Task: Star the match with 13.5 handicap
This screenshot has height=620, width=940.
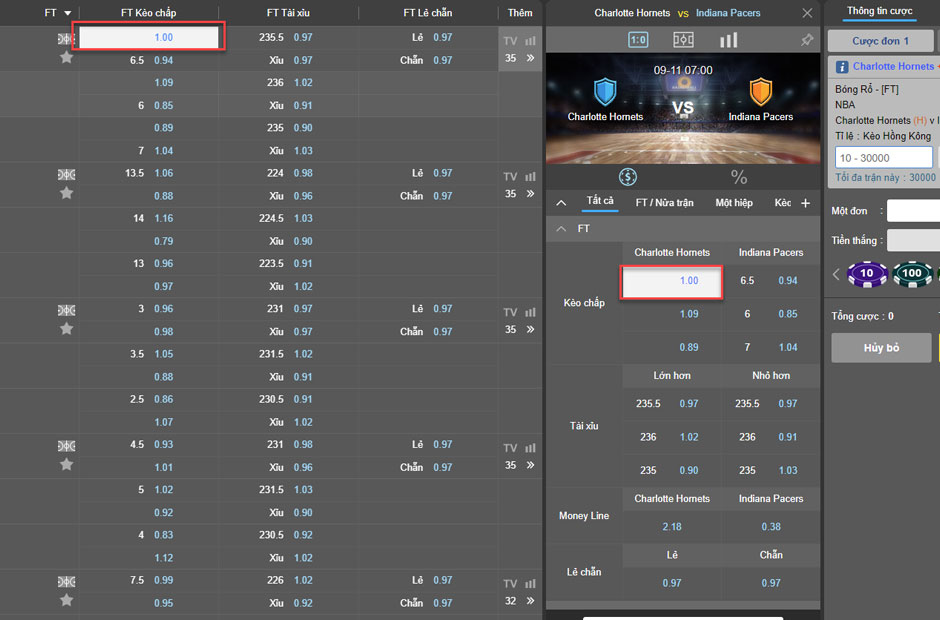Action: 67,193
